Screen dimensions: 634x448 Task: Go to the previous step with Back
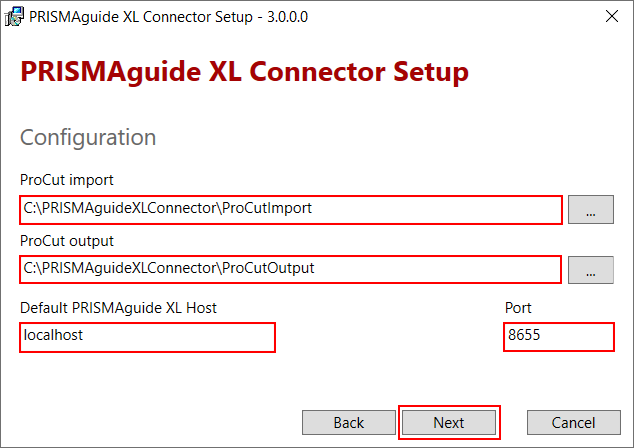(348, 423)
